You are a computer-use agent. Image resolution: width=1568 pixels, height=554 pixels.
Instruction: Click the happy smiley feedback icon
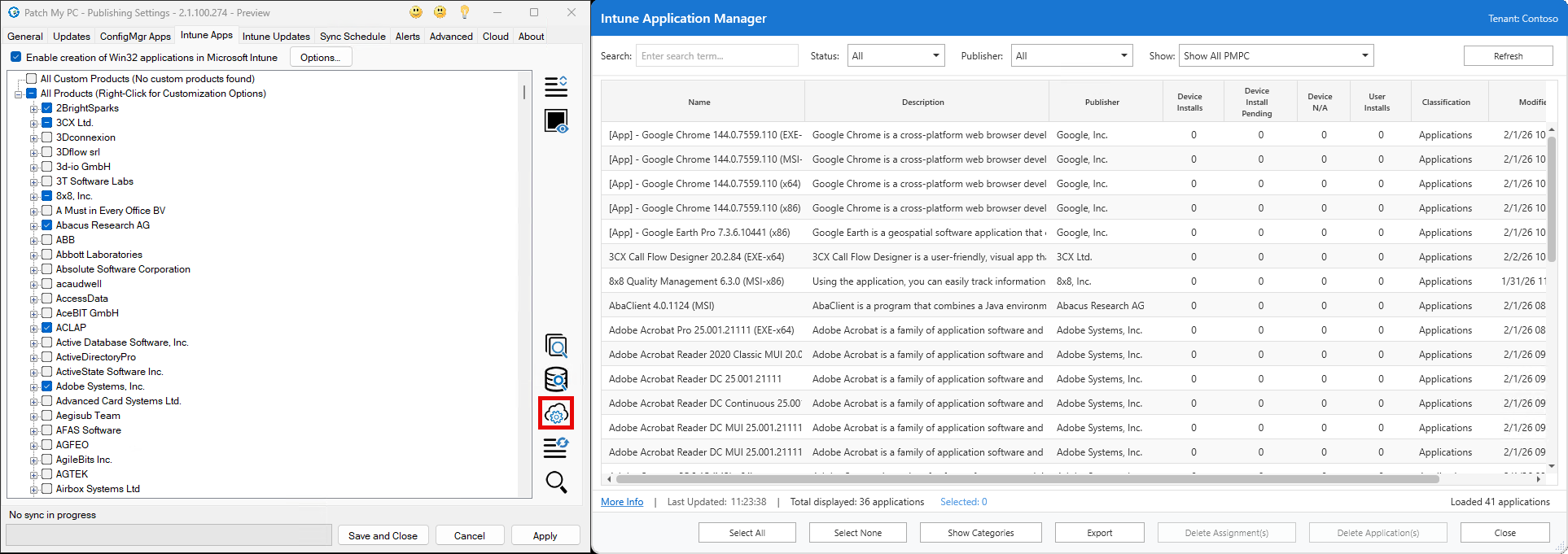pos(416,12)
